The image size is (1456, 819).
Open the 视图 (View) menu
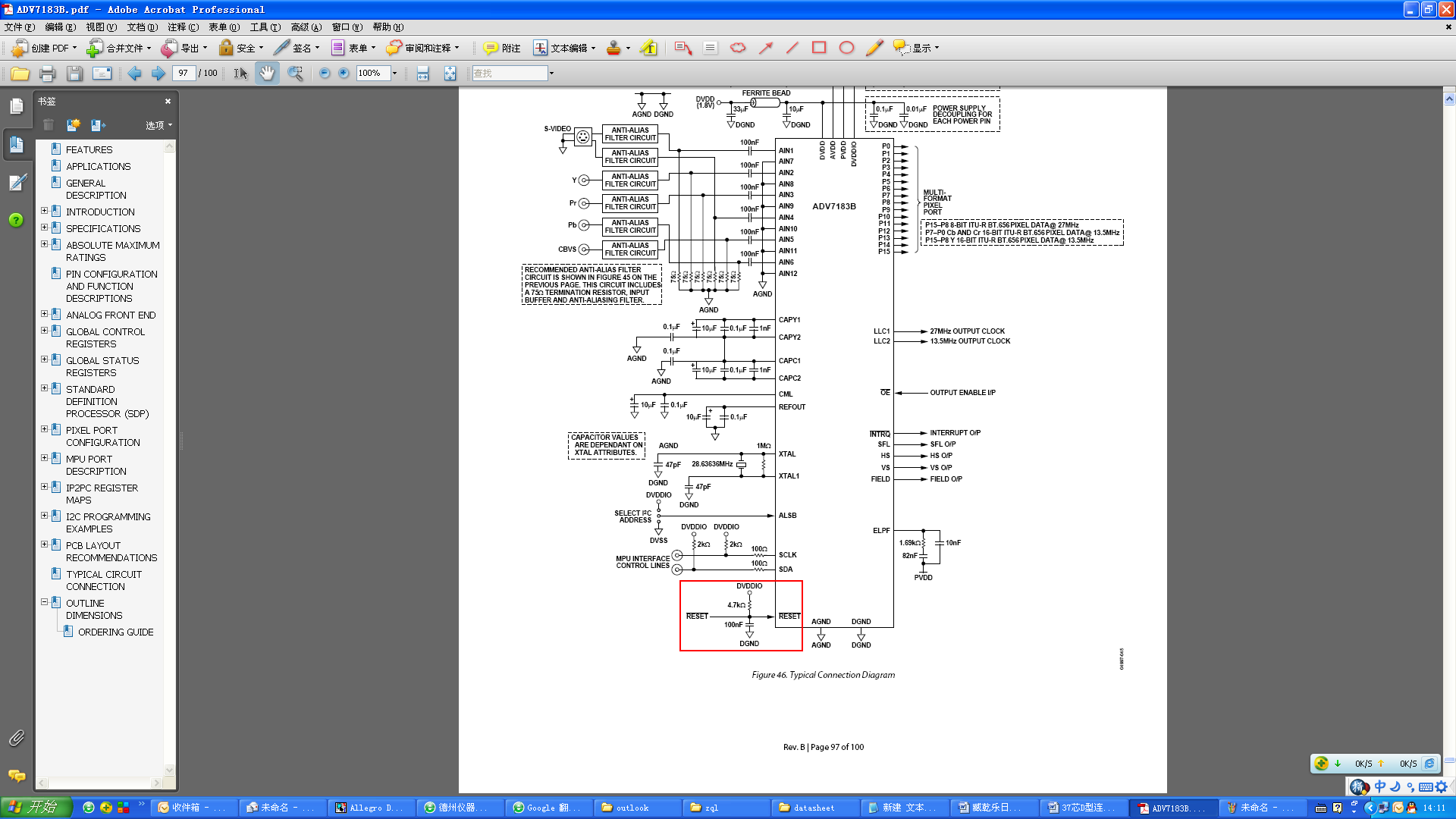pos(101,27)
